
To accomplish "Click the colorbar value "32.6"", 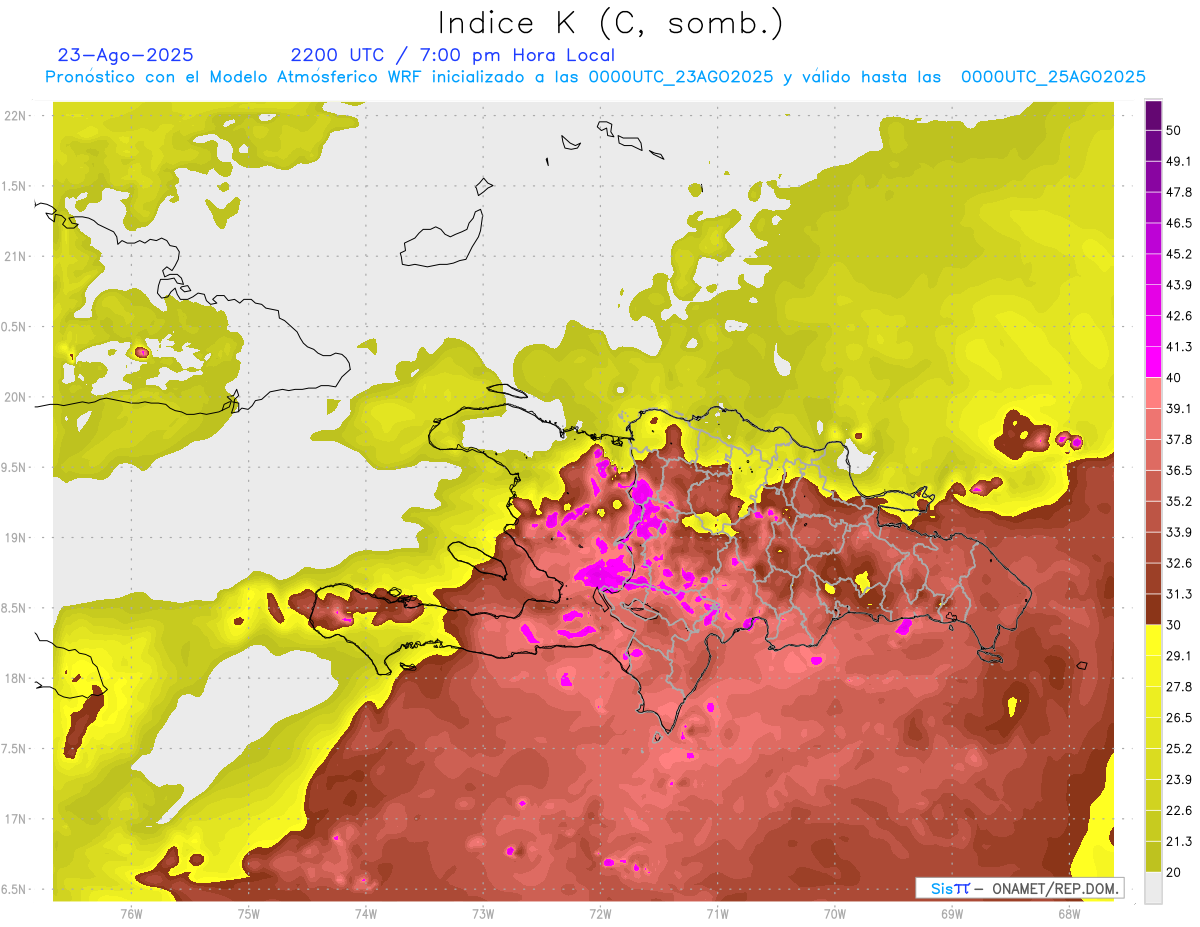I will coord(1179,563).
